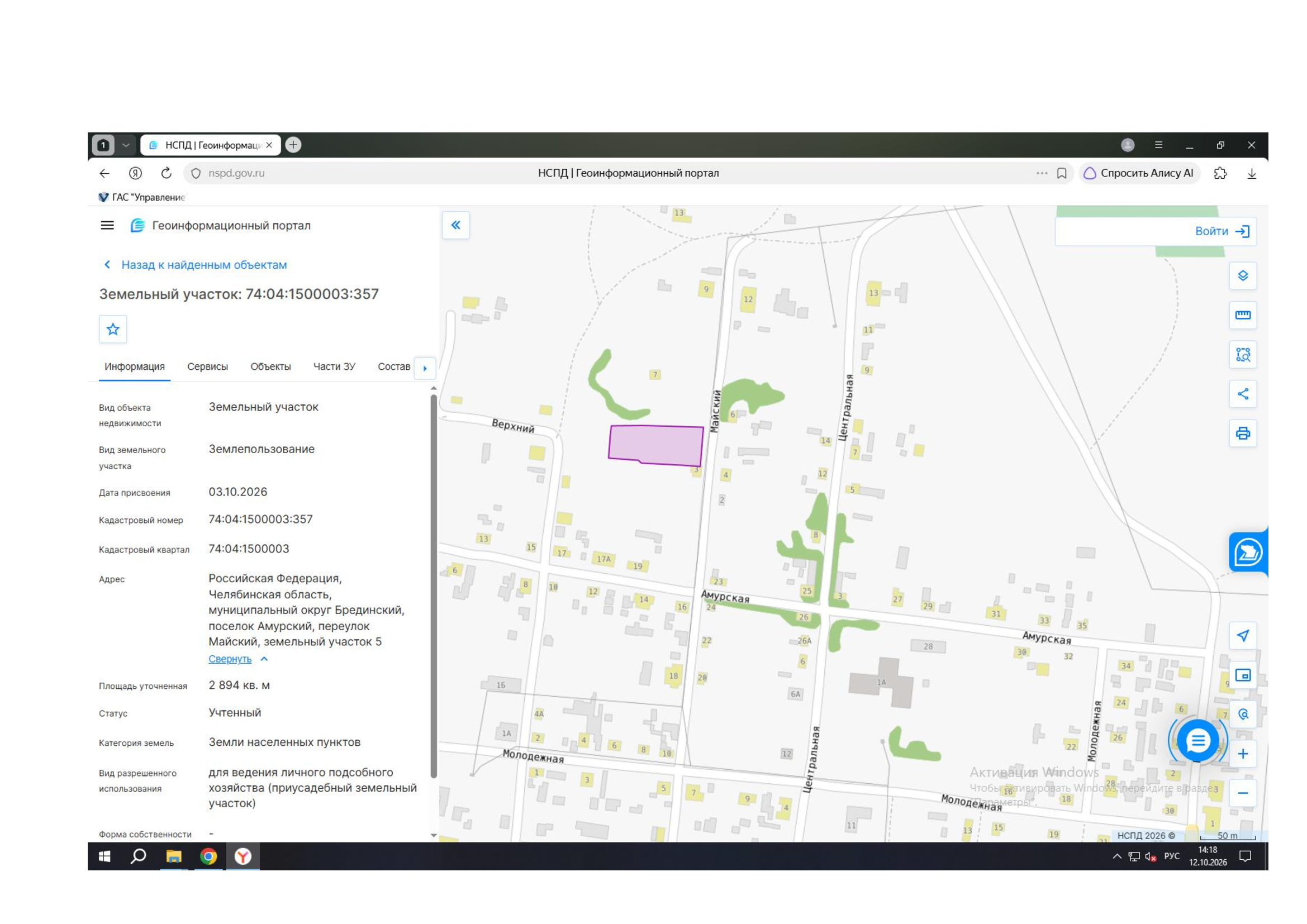This screenshot has width=1307, height=924.
Task: Open the three-dots menu in address bar
Action: 1041,174
